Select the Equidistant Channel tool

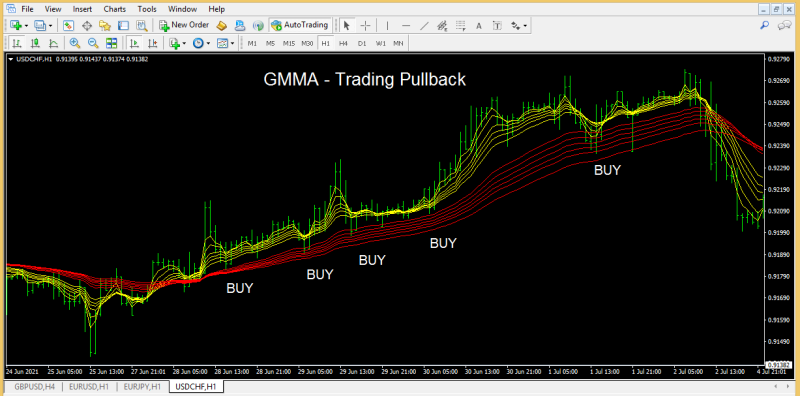[x=442, y=25]
